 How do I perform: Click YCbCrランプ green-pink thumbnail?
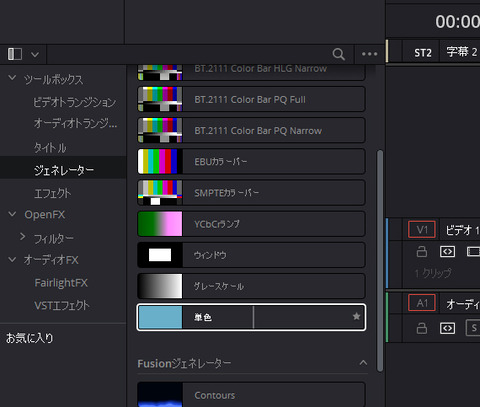160,224
